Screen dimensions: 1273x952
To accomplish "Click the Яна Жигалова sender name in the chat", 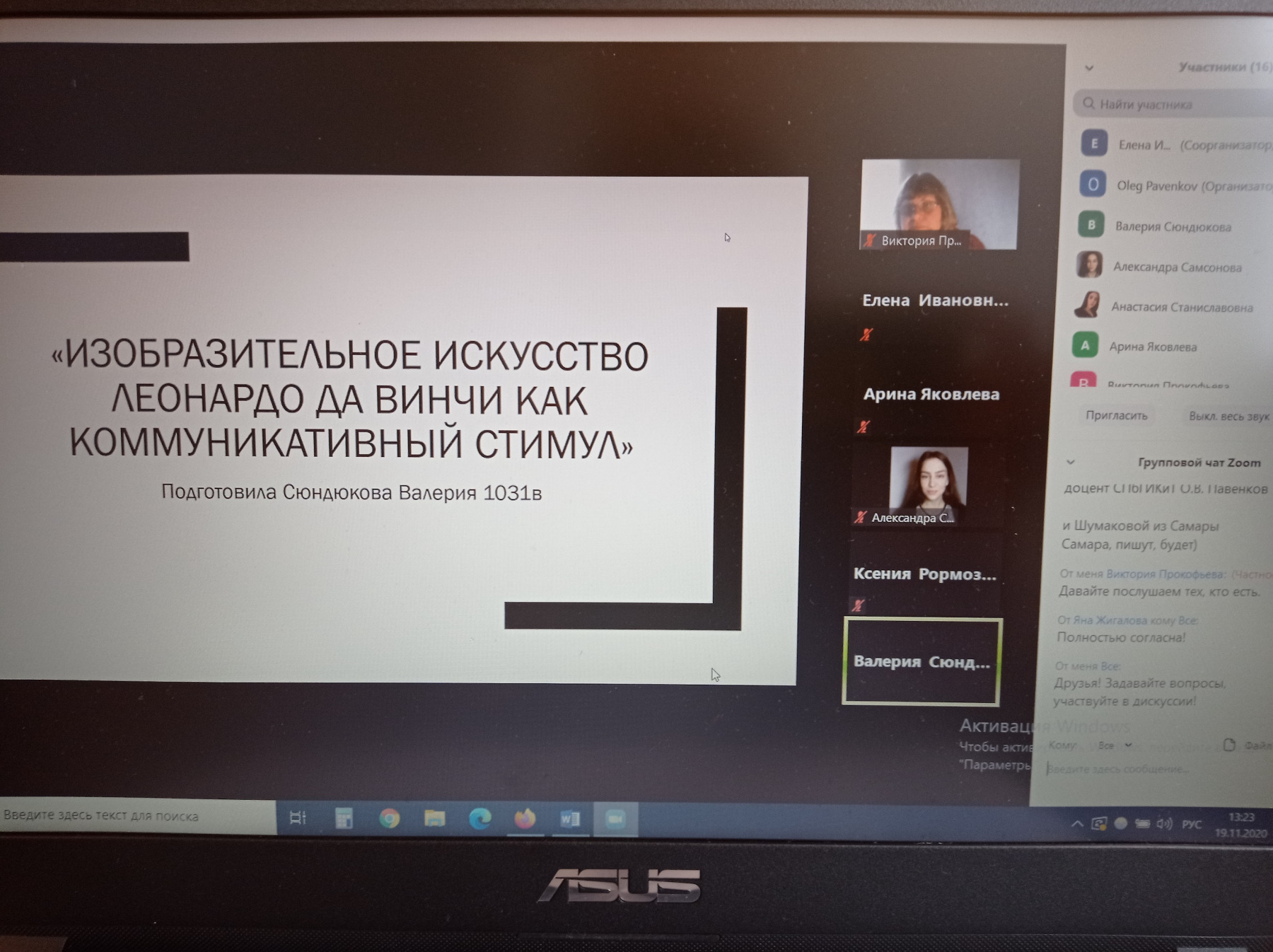I will click(1110, 620).
